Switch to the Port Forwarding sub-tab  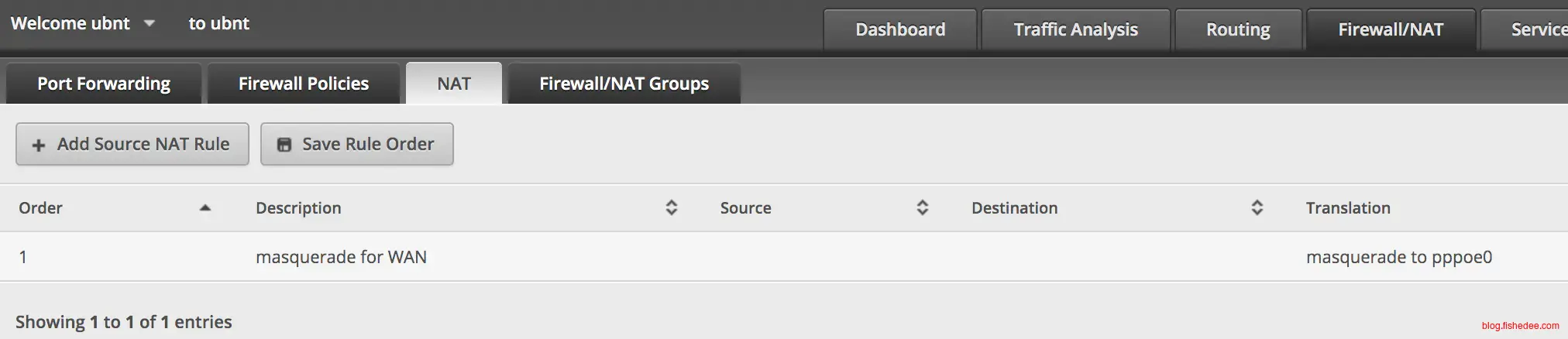pos(104,84)
